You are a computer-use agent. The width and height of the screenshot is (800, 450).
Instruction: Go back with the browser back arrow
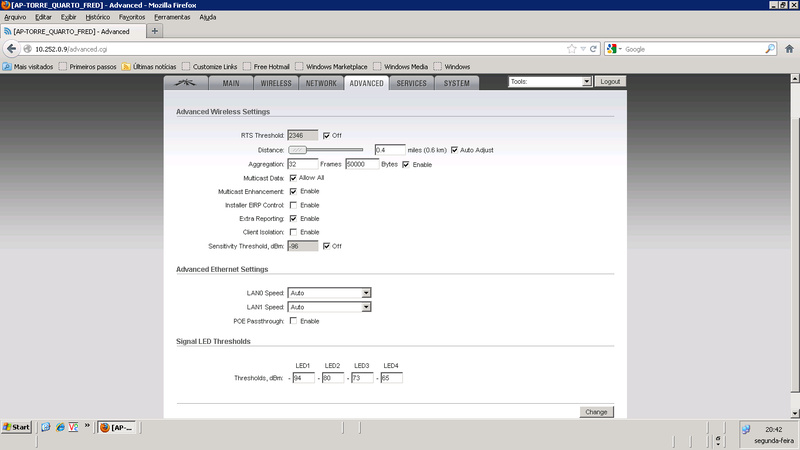pos(11,49)
